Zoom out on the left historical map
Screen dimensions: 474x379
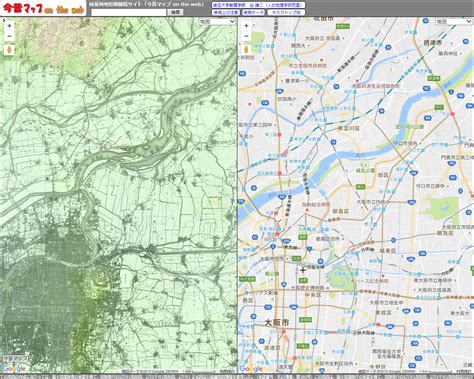pyautogui.click(x=9, y=36)
